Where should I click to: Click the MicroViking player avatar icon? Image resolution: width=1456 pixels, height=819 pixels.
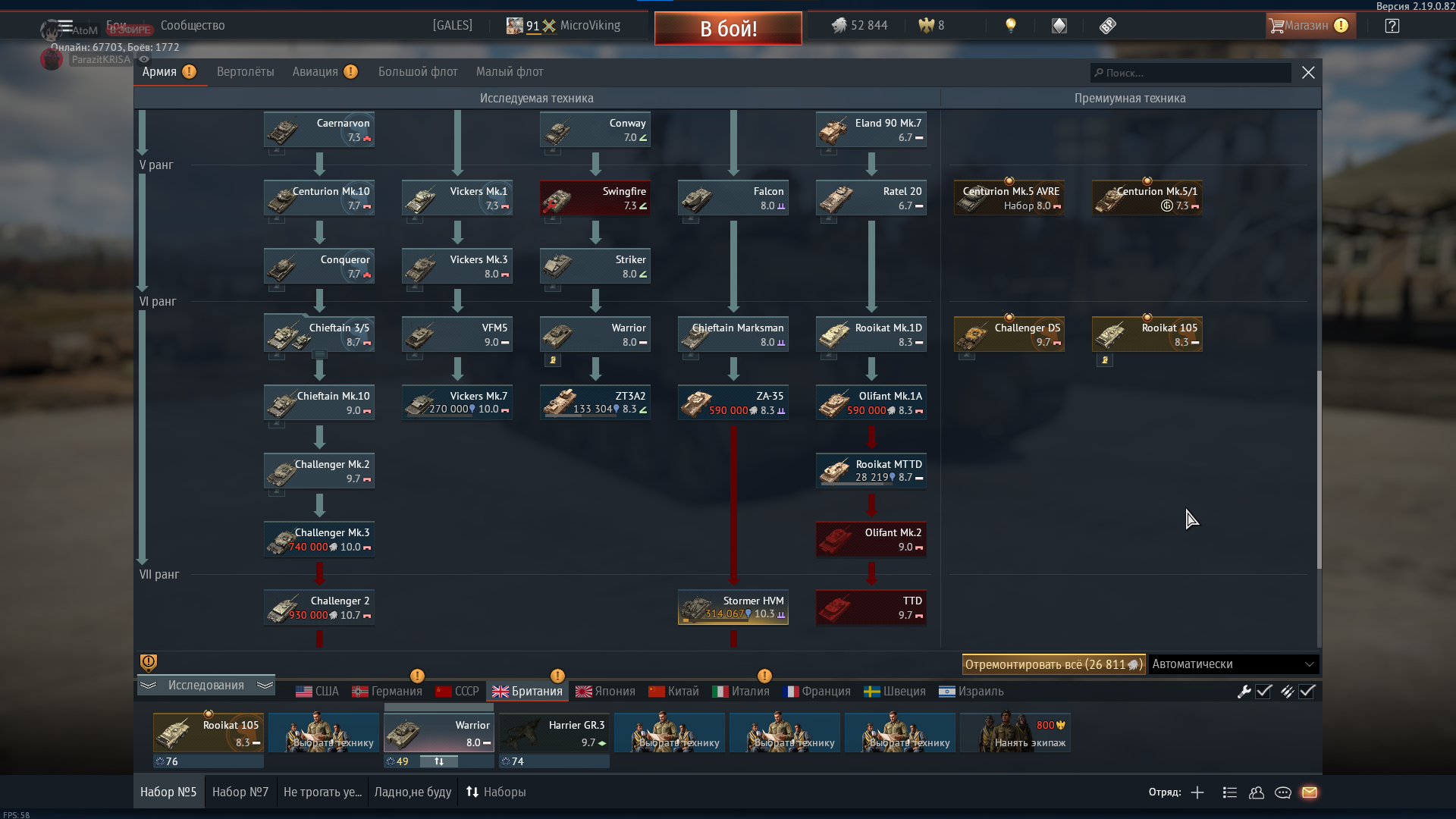(x=515, y=26)
